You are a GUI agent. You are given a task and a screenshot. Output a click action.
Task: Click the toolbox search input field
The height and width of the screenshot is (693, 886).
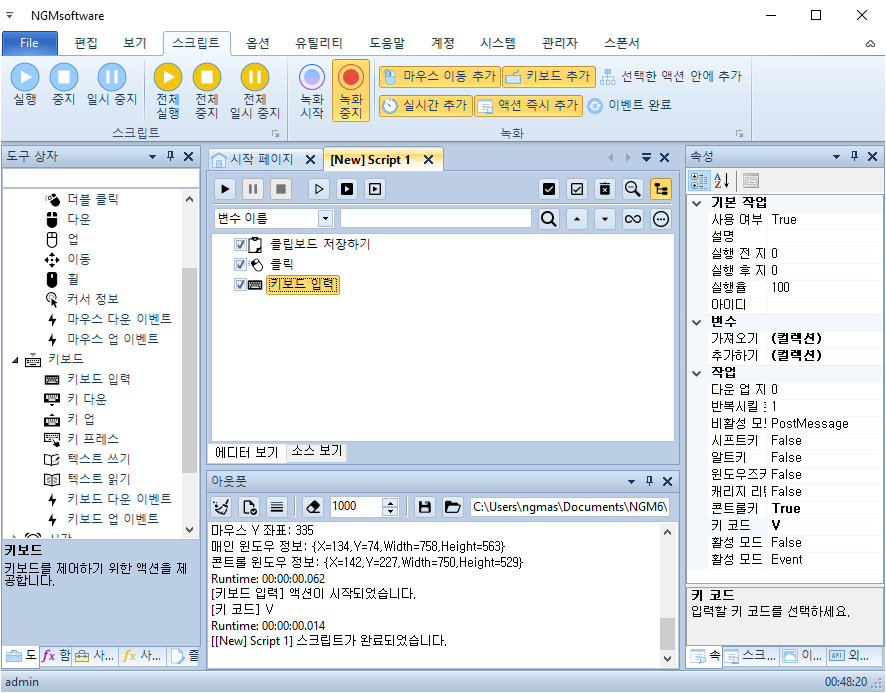click(x=101, y=179)
